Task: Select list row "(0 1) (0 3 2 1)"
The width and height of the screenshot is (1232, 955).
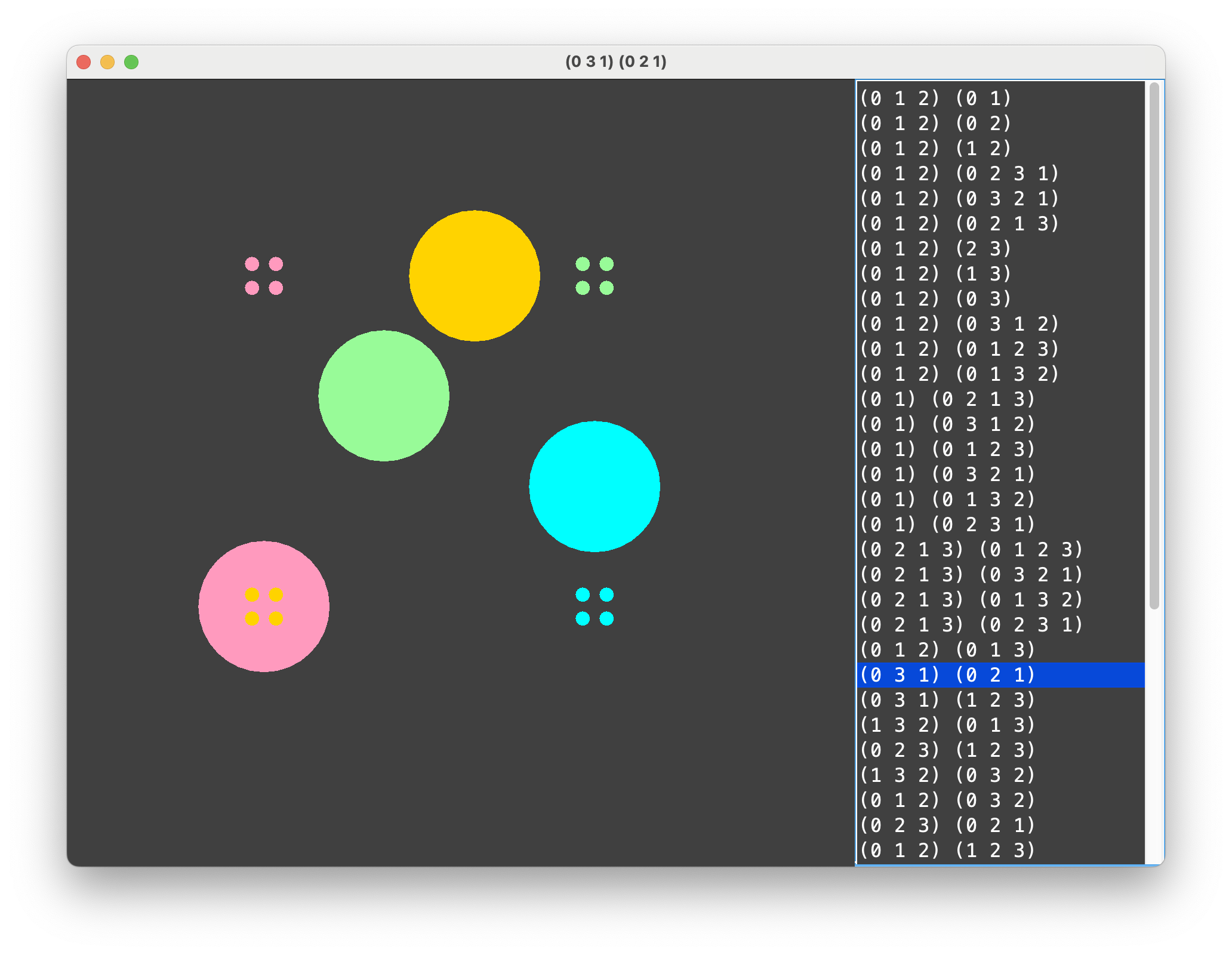Action: (1000, 474)
